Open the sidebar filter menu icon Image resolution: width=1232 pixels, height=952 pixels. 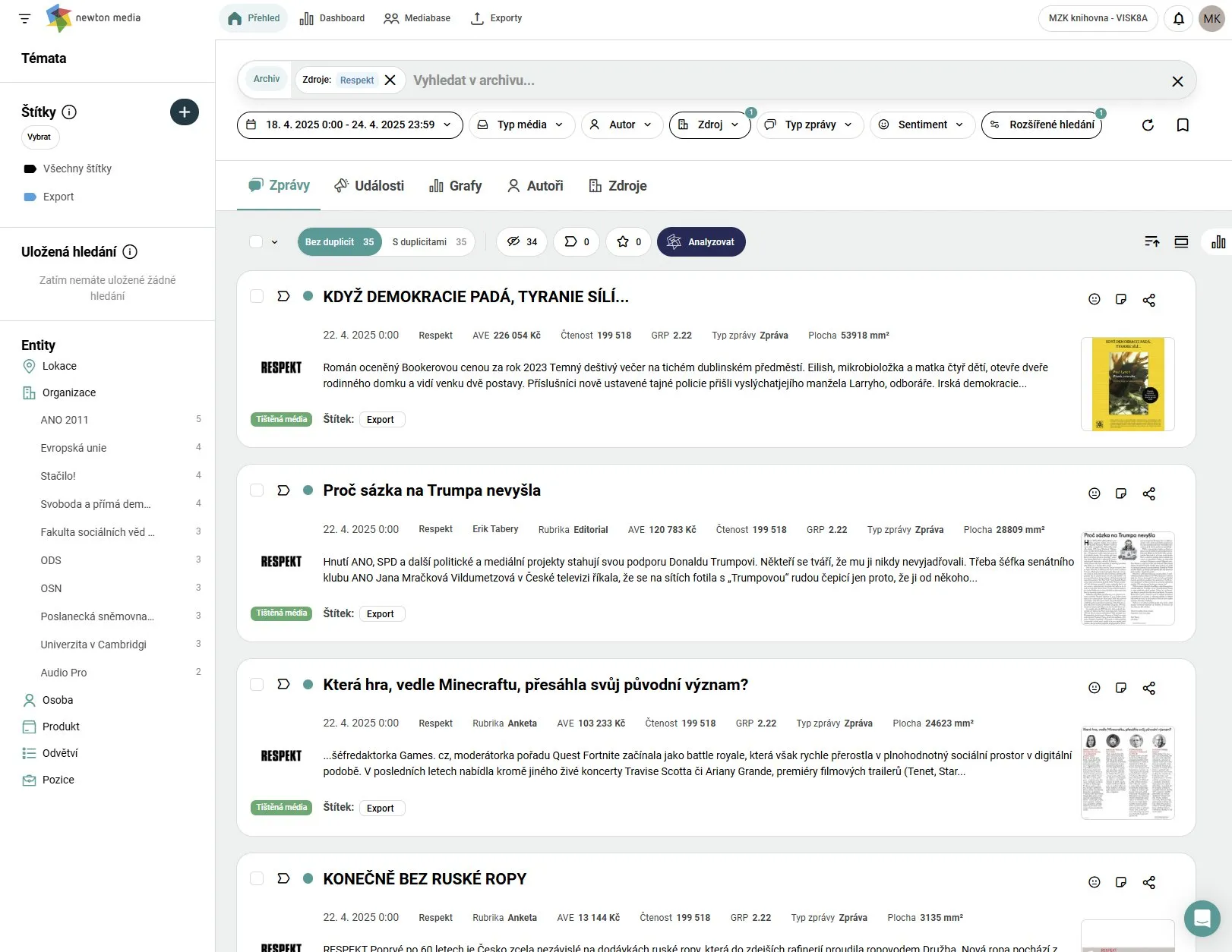[x=25, y=18]
